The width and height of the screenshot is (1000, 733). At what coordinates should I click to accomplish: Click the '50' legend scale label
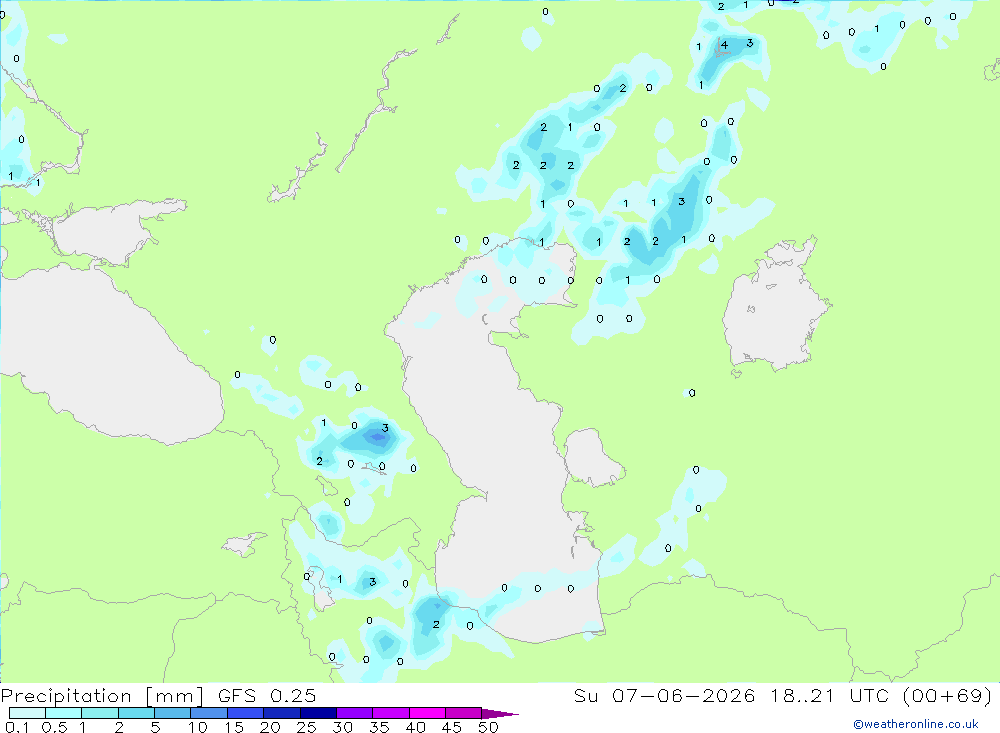click(x=488, y=727)
